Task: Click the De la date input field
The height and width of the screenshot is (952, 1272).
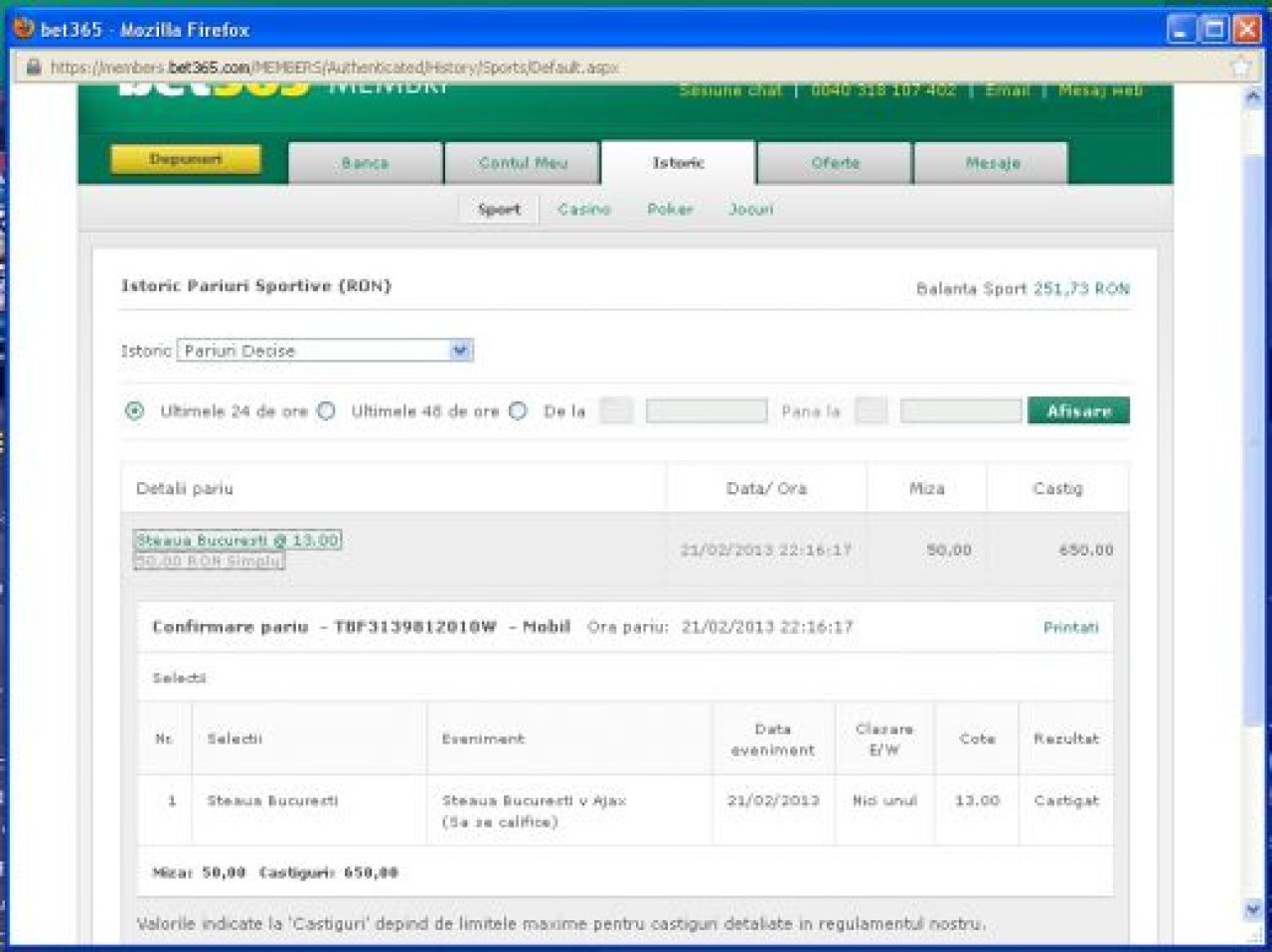Action: click(x=707, y=410)
